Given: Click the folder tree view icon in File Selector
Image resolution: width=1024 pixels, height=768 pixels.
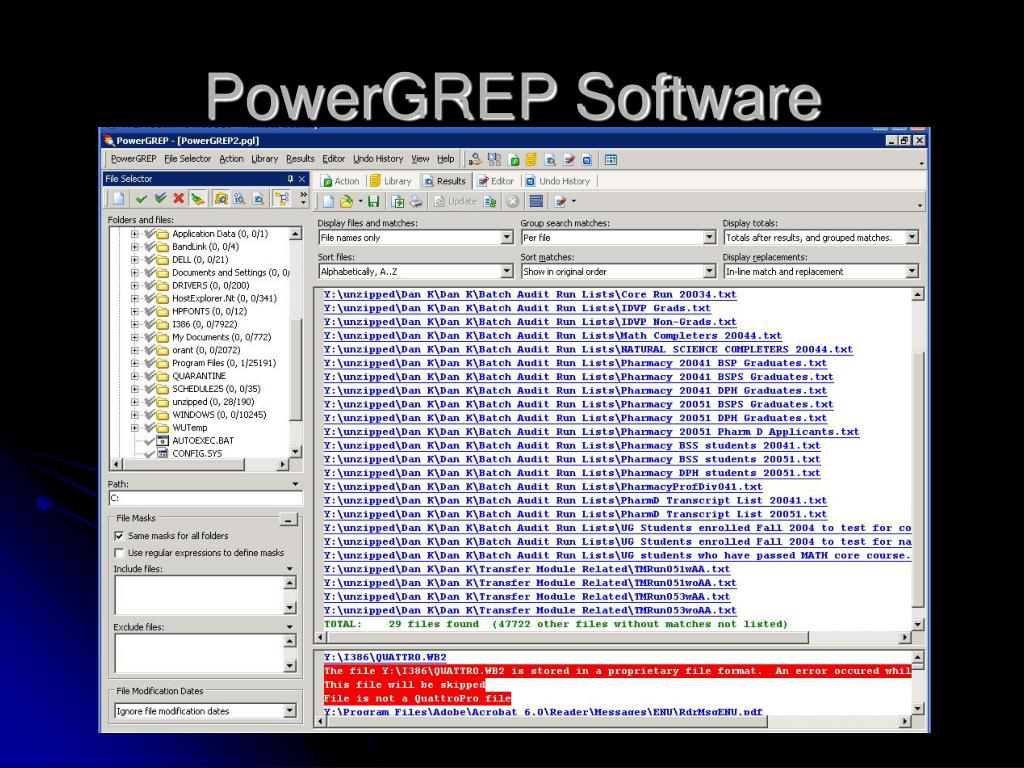Looking at the screenshot, I should coord(281,198).
